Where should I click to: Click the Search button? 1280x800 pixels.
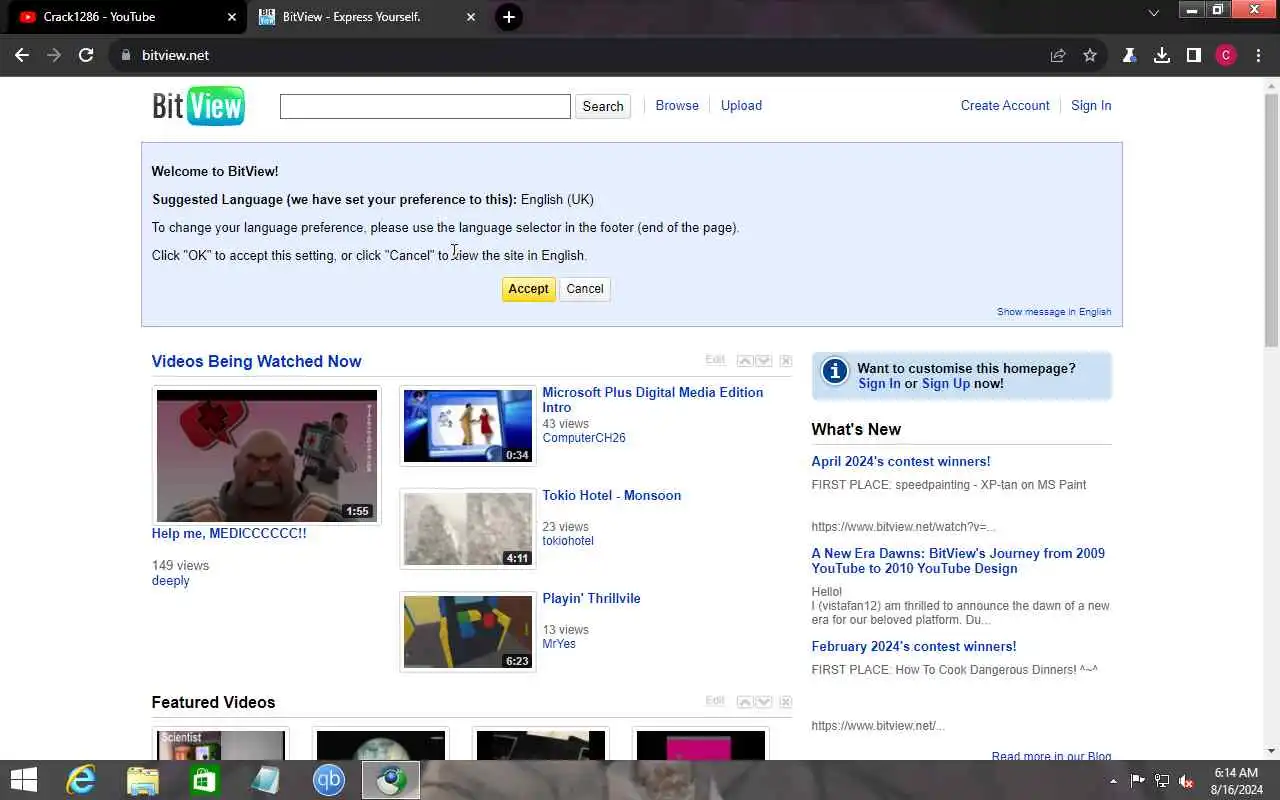603,106
